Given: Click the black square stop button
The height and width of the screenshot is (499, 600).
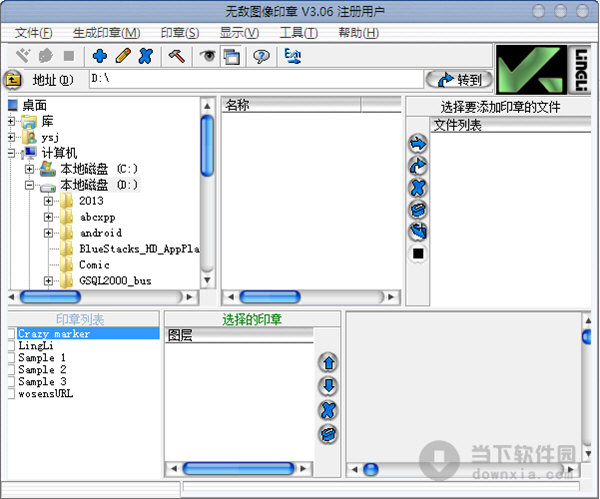Looking at the screenshot, I should (418, 254).
